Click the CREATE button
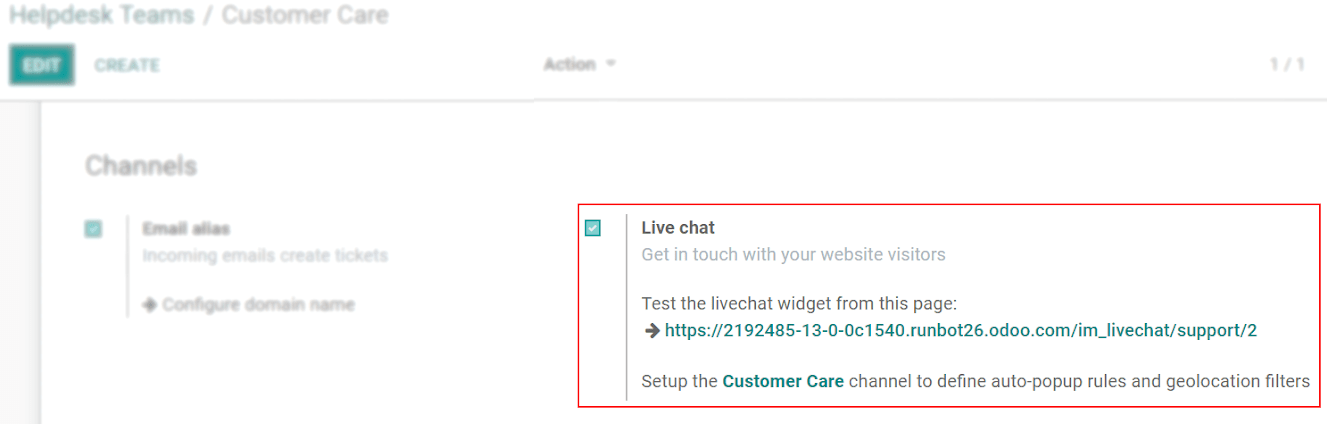This screenshot has height=424, width=1327. (x=127, y=65)
